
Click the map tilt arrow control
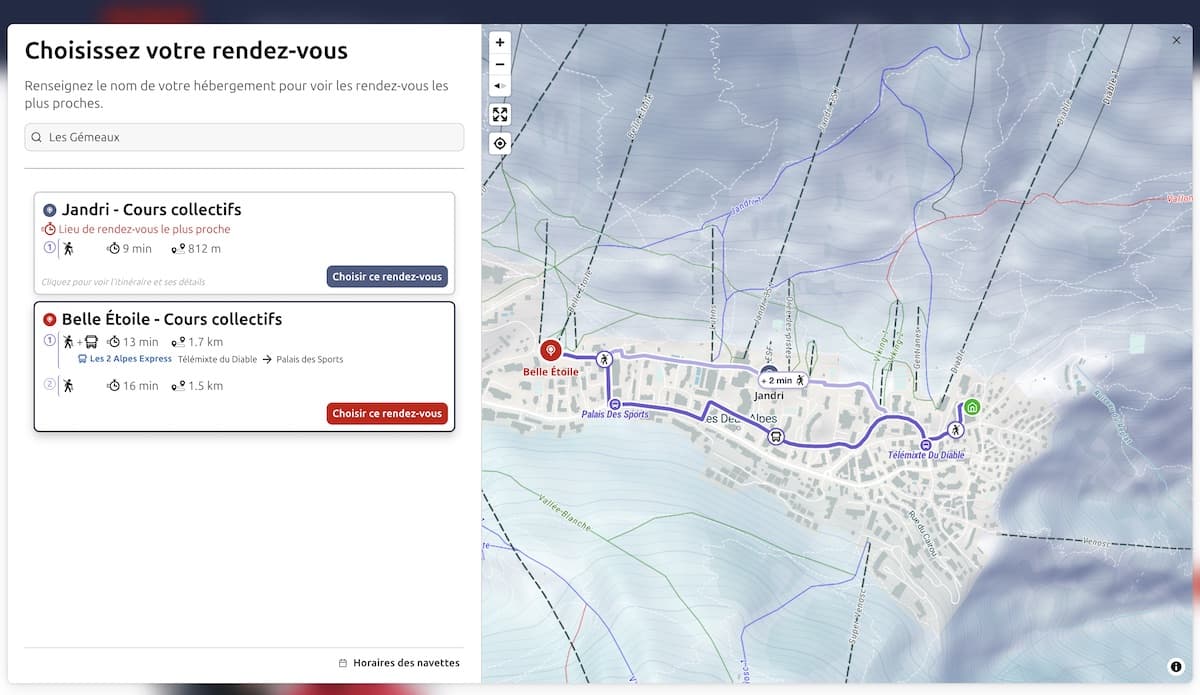click(x=500, y=85)
